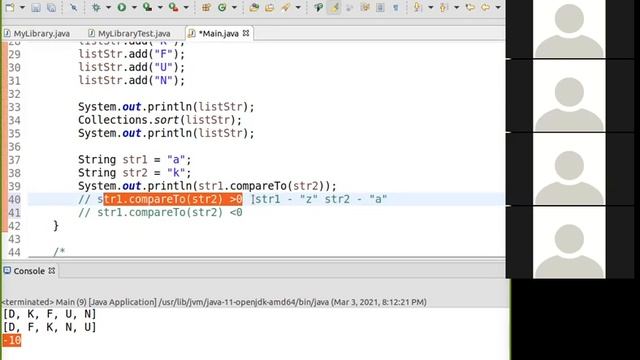640x360 pixels.
Task: Open the New file dropdown arrow
Action: coord(22,7)
